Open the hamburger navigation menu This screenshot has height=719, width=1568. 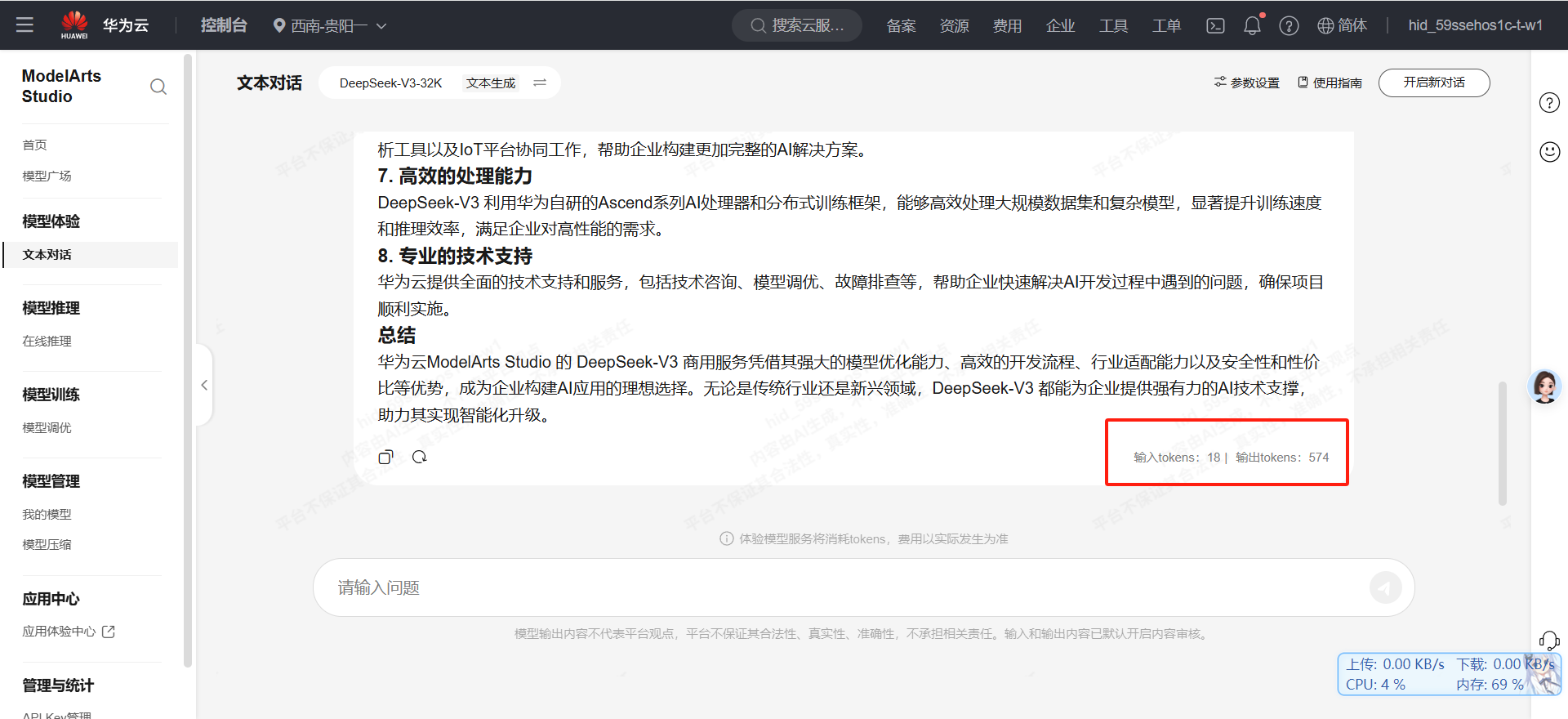coord(24,25)
